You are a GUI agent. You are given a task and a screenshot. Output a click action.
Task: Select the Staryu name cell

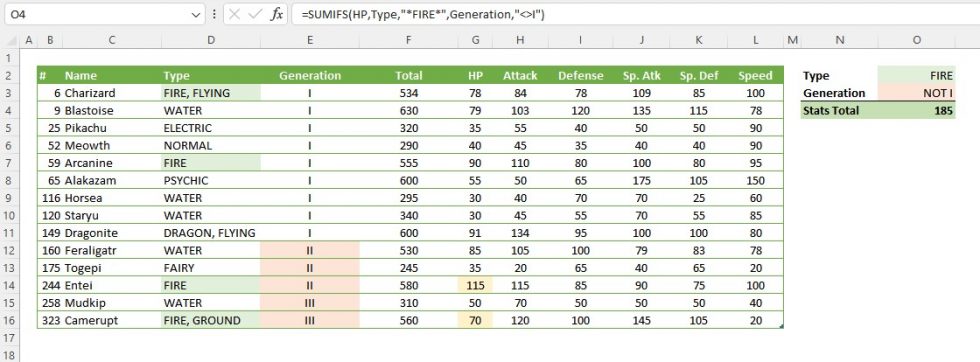coord(111,216)
